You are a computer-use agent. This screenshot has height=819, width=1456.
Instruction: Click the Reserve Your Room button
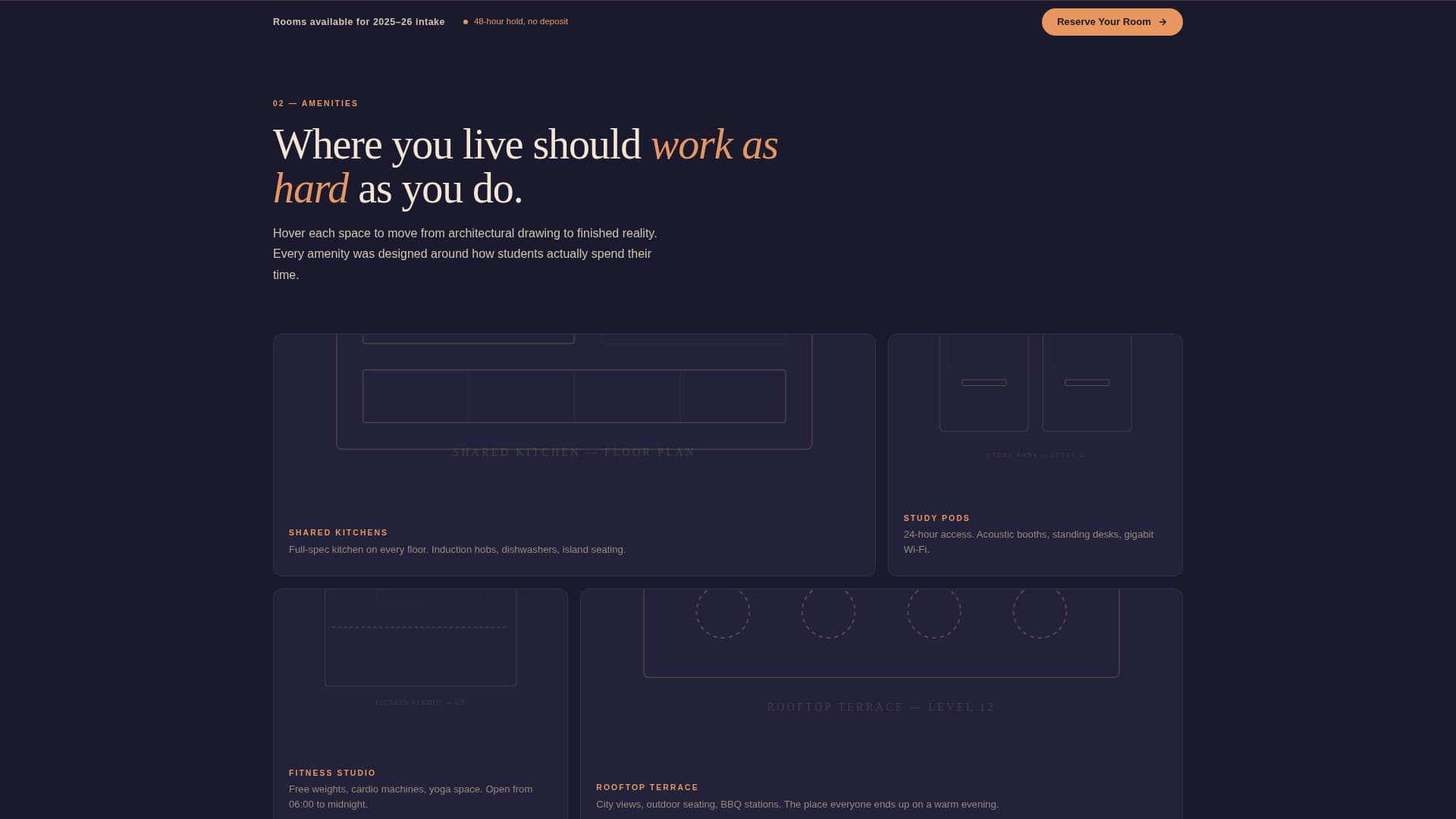point(1112,22)
